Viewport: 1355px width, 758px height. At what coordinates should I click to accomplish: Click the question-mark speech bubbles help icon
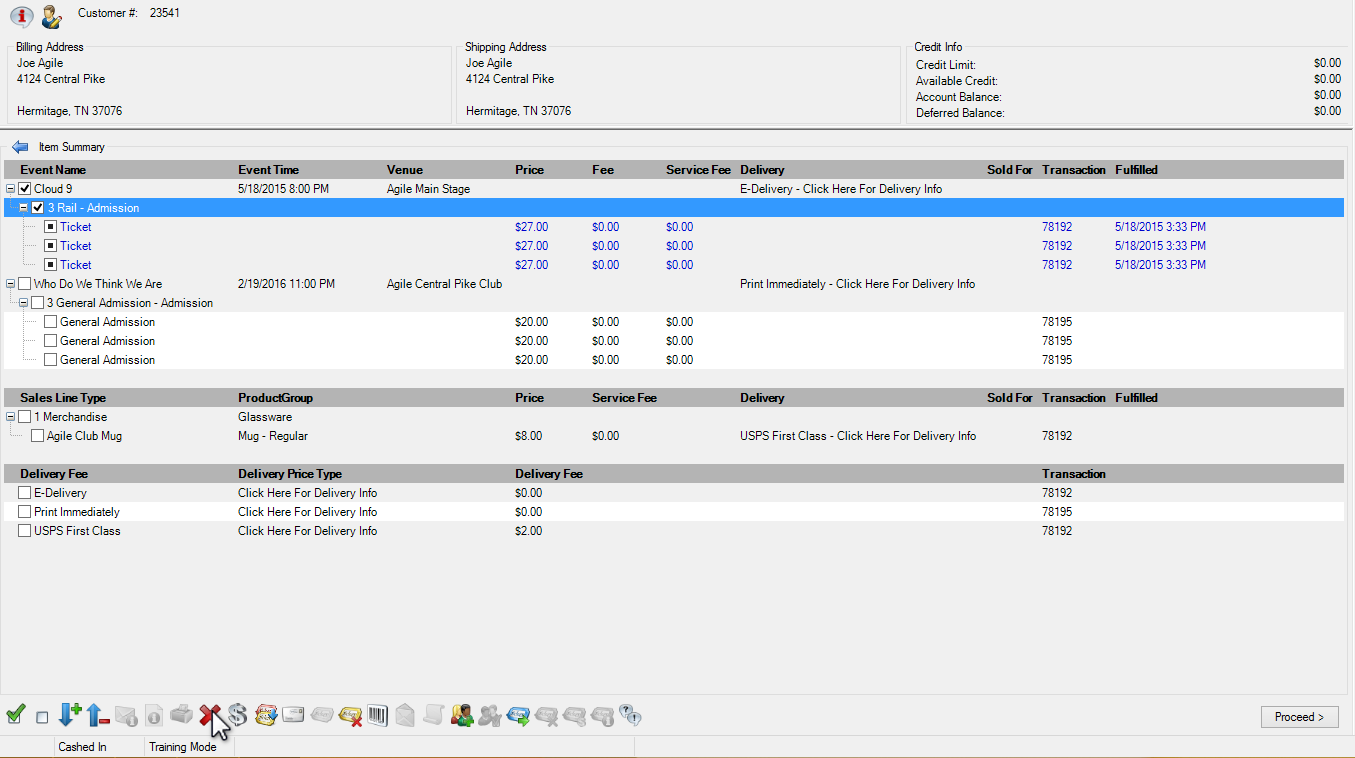pos(630,715)
